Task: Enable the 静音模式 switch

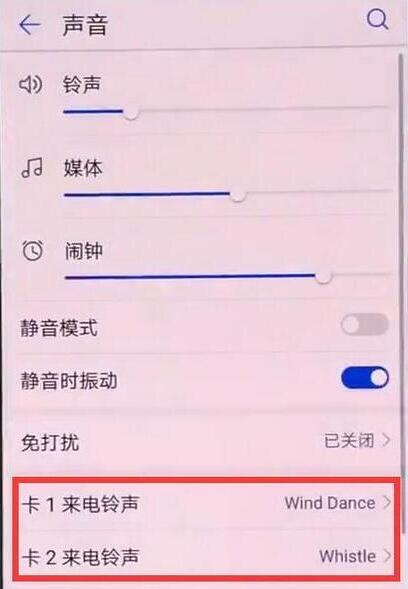Action: click(x=364, y=325)
